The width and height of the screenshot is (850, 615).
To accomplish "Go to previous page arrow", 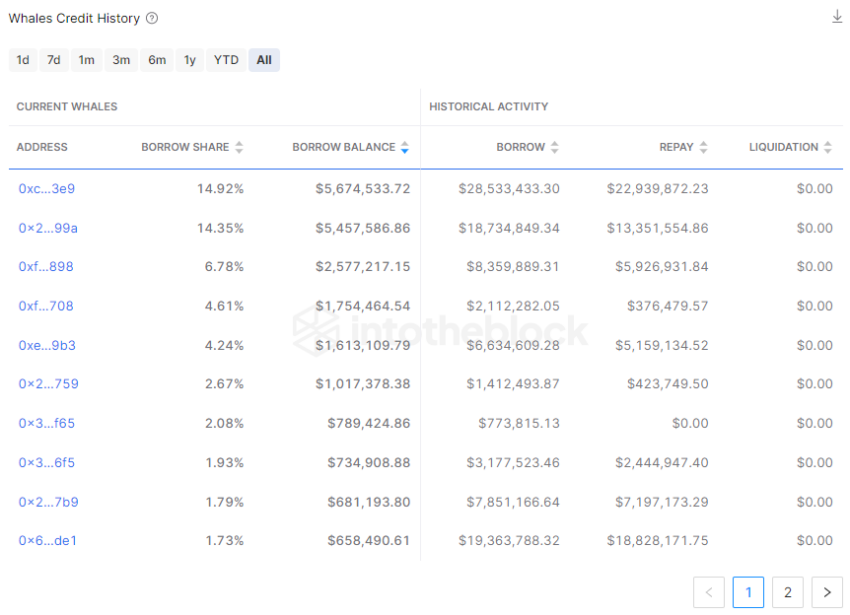I will tap(709, 592).
